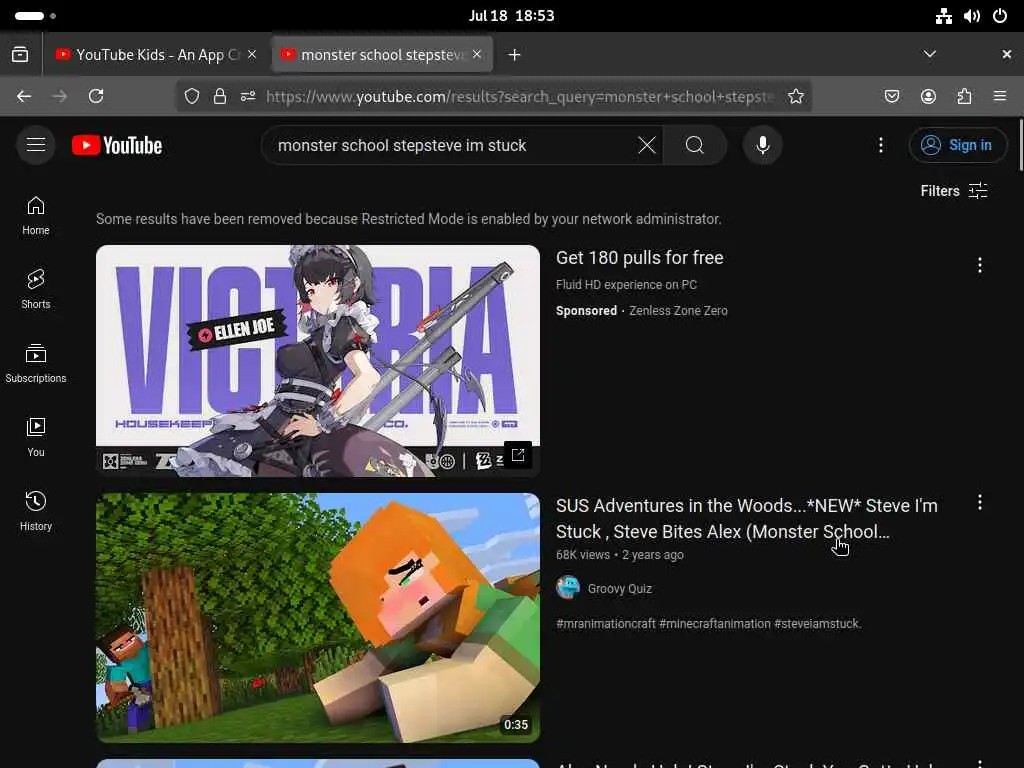
Task: Open You section in sidebar
Action: pyautogui.click(x=36, y=438)
